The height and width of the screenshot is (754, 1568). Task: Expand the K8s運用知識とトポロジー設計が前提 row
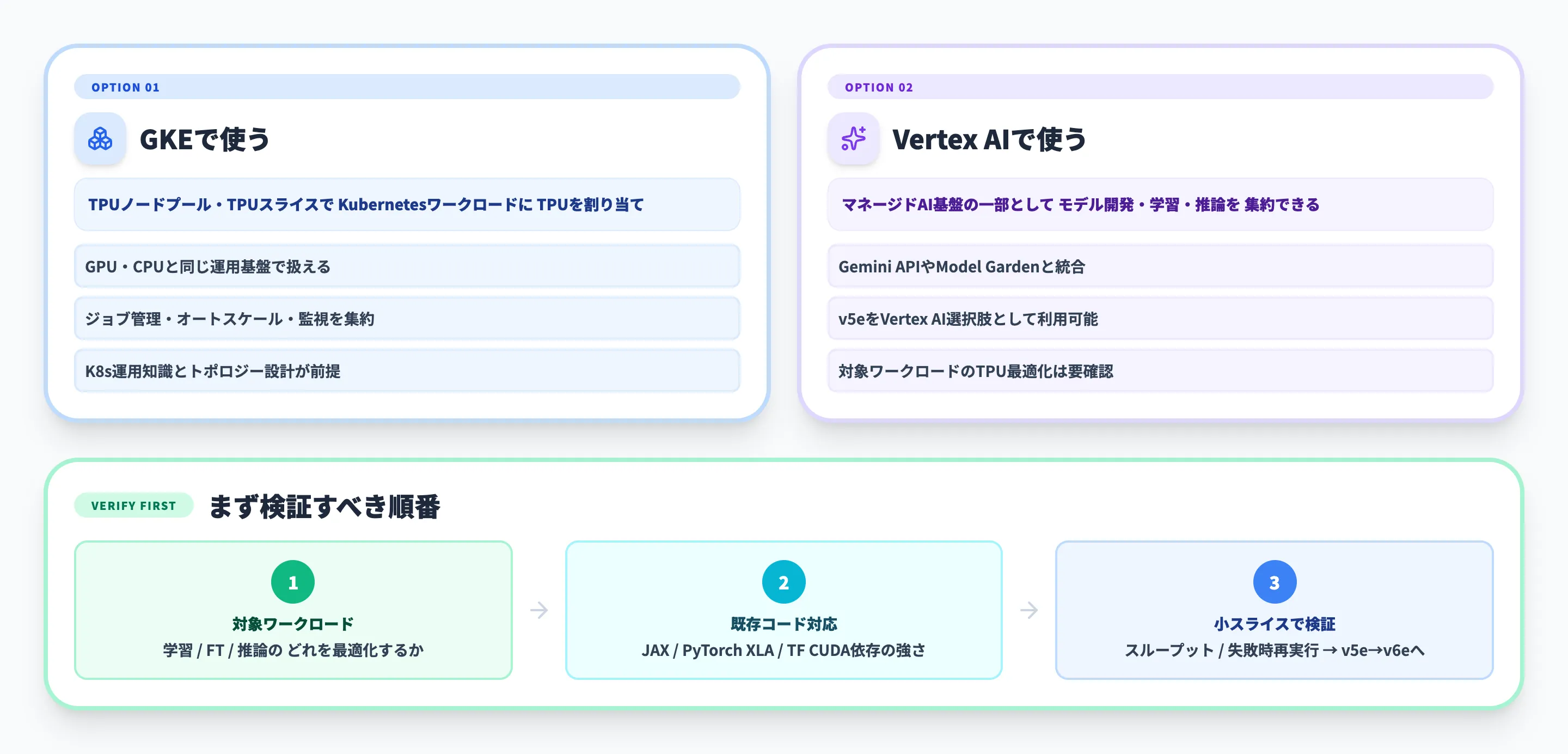(407, 371)
